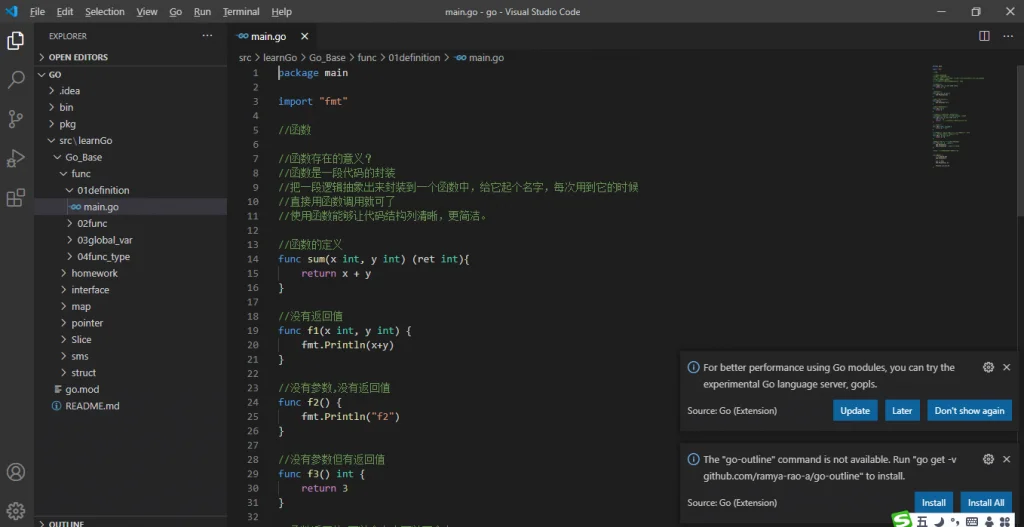
Task: Expand the .idea folder
Action: tap(131, 91)
